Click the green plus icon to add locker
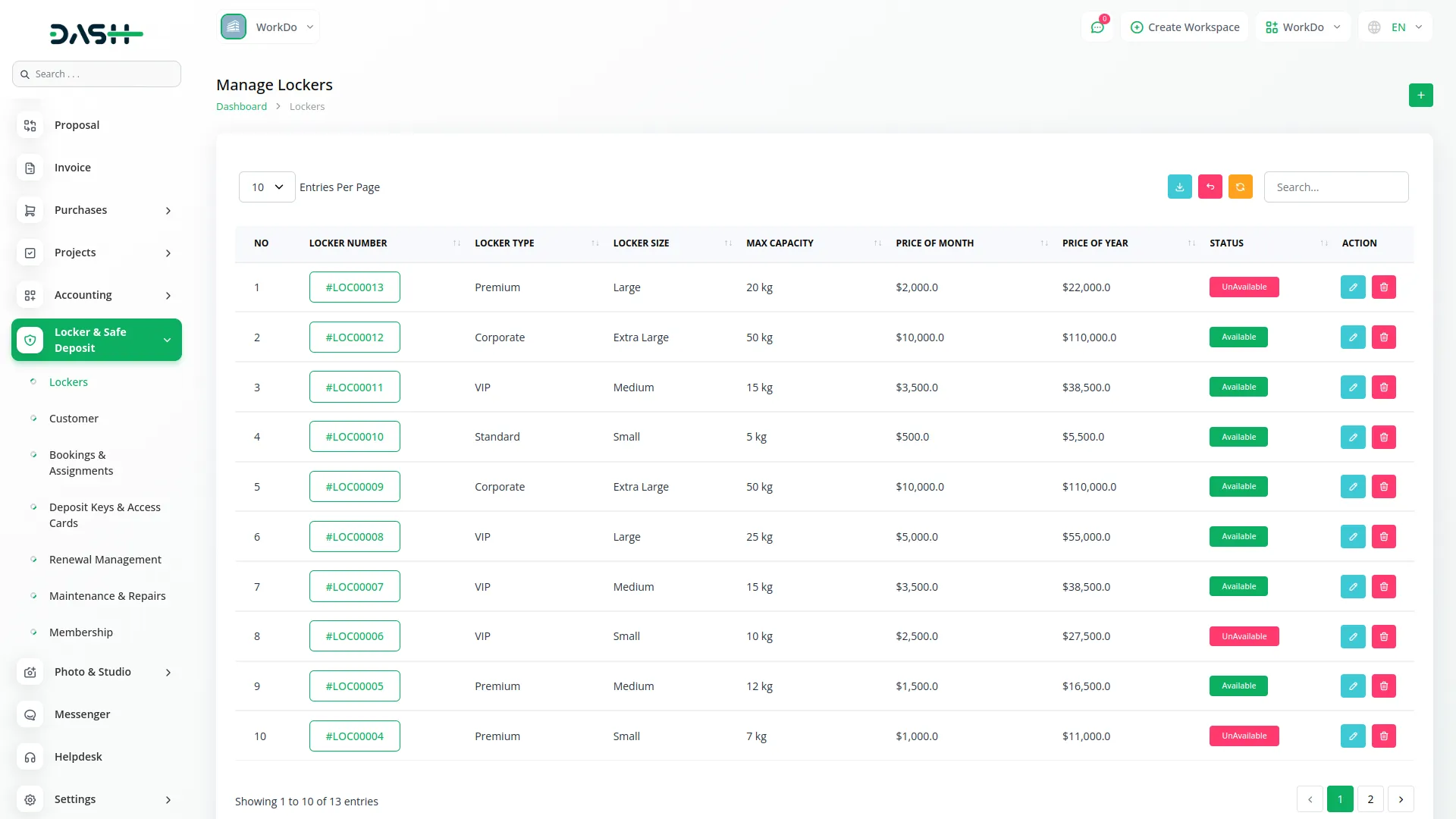 tap(1421, 95)
